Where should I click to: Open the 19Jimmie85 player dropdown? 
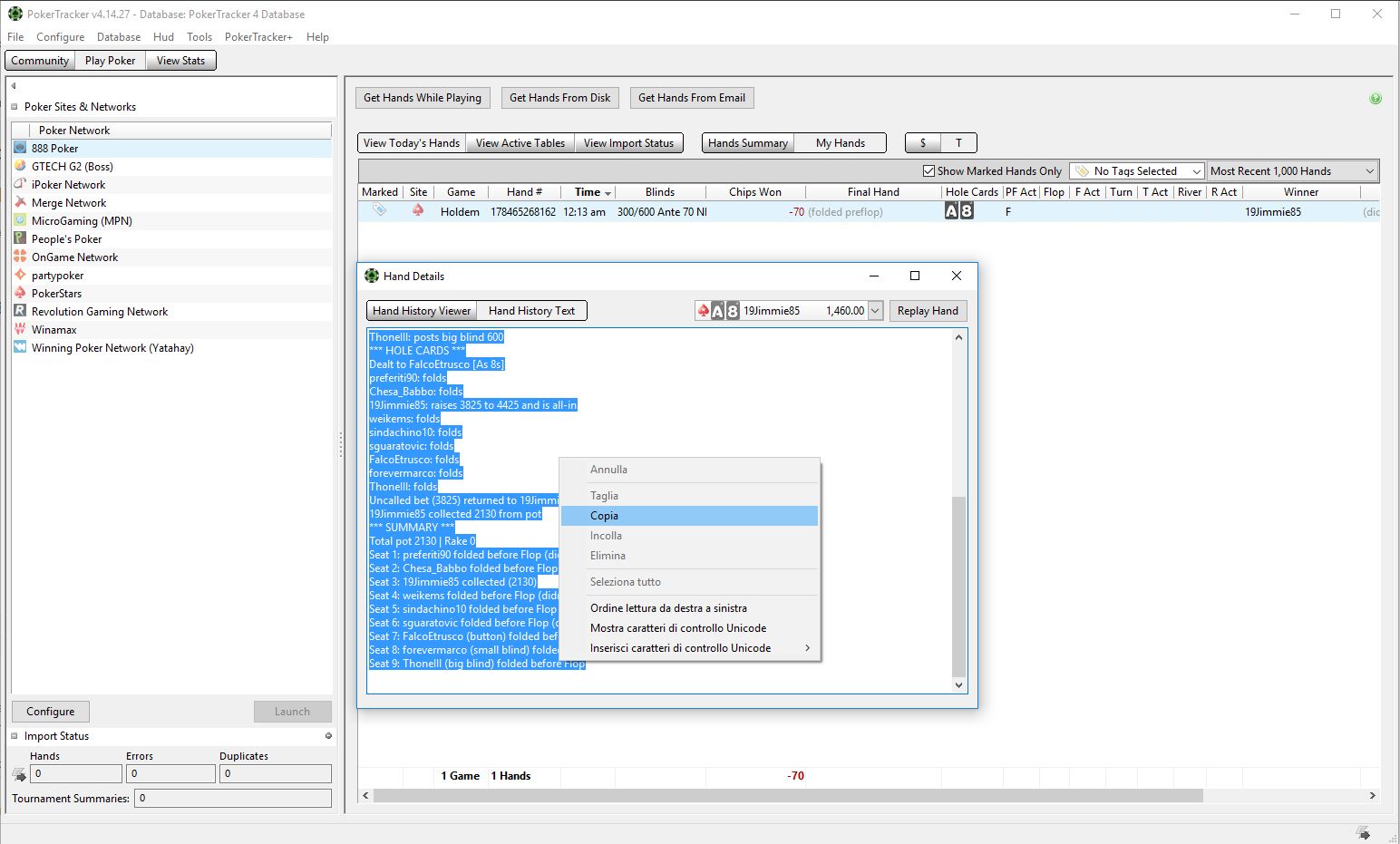tap(875, 311)
